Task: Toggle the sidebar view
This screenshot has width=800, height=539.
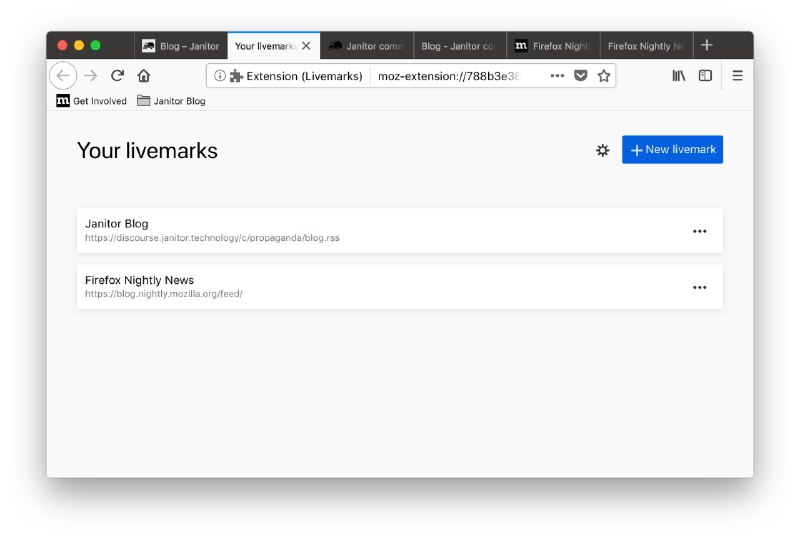Action: pos(705,76)
